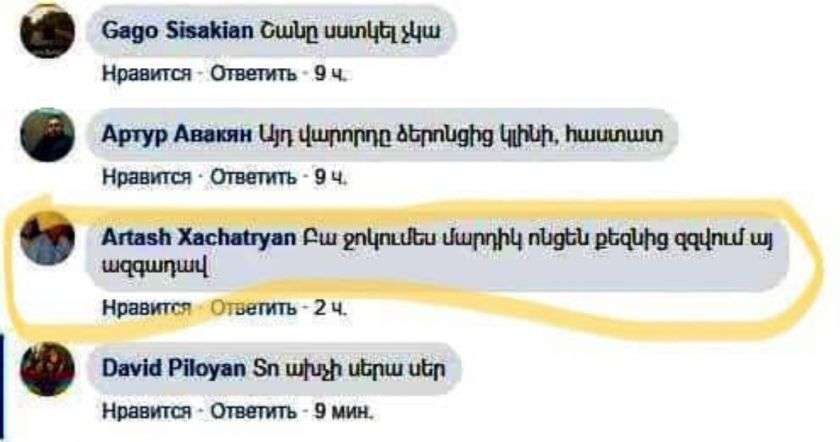Like Артур Авакян's comment with Нравится
This screenshot has width=840, height=442.
(146, 176)
